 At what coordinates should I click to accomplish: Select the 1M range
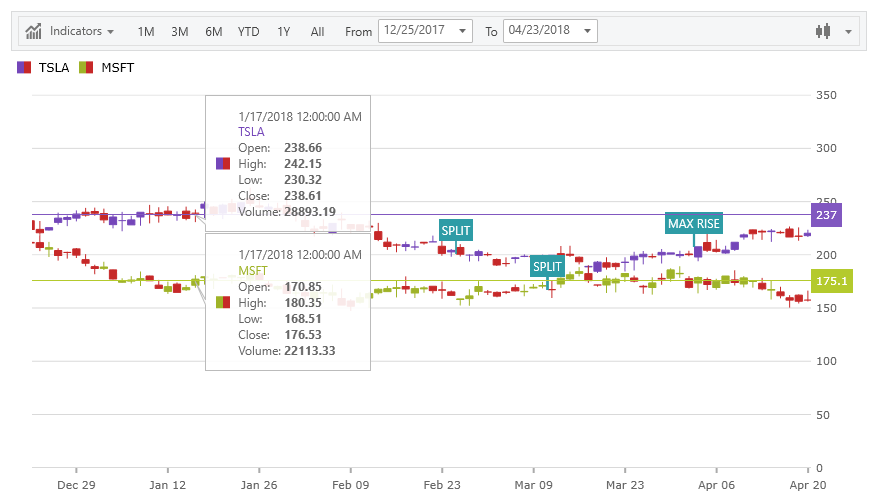click(146, 32)
